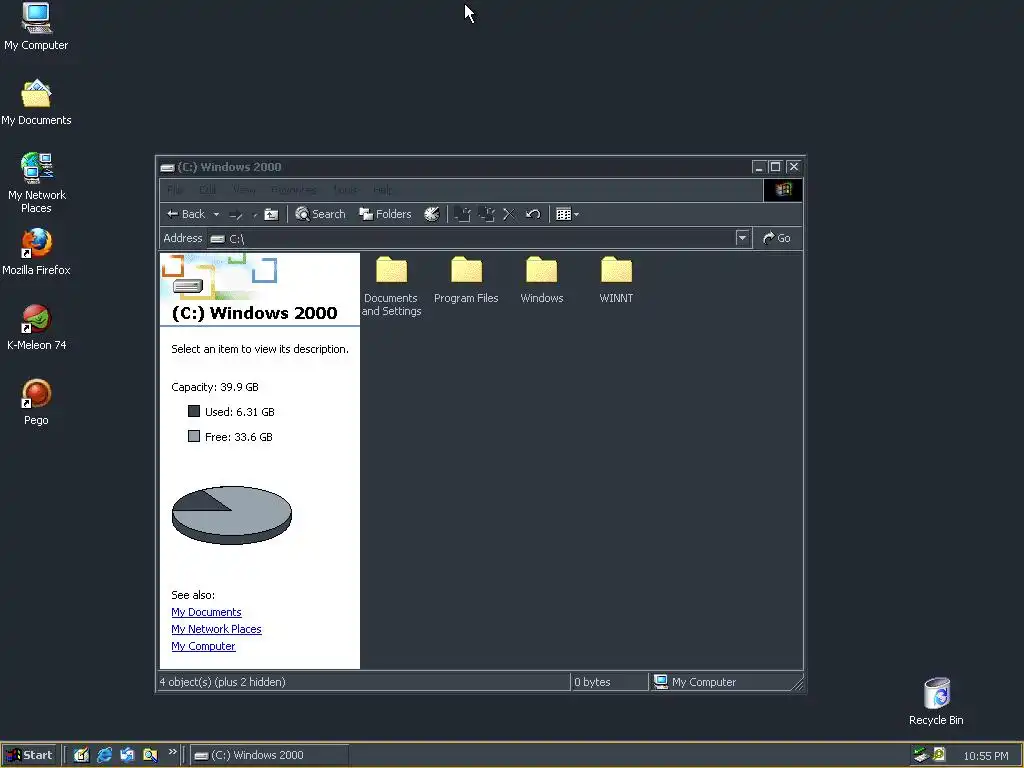Open the Forward history dropdown arrow
1024x768 pixels.
(255, 214)
